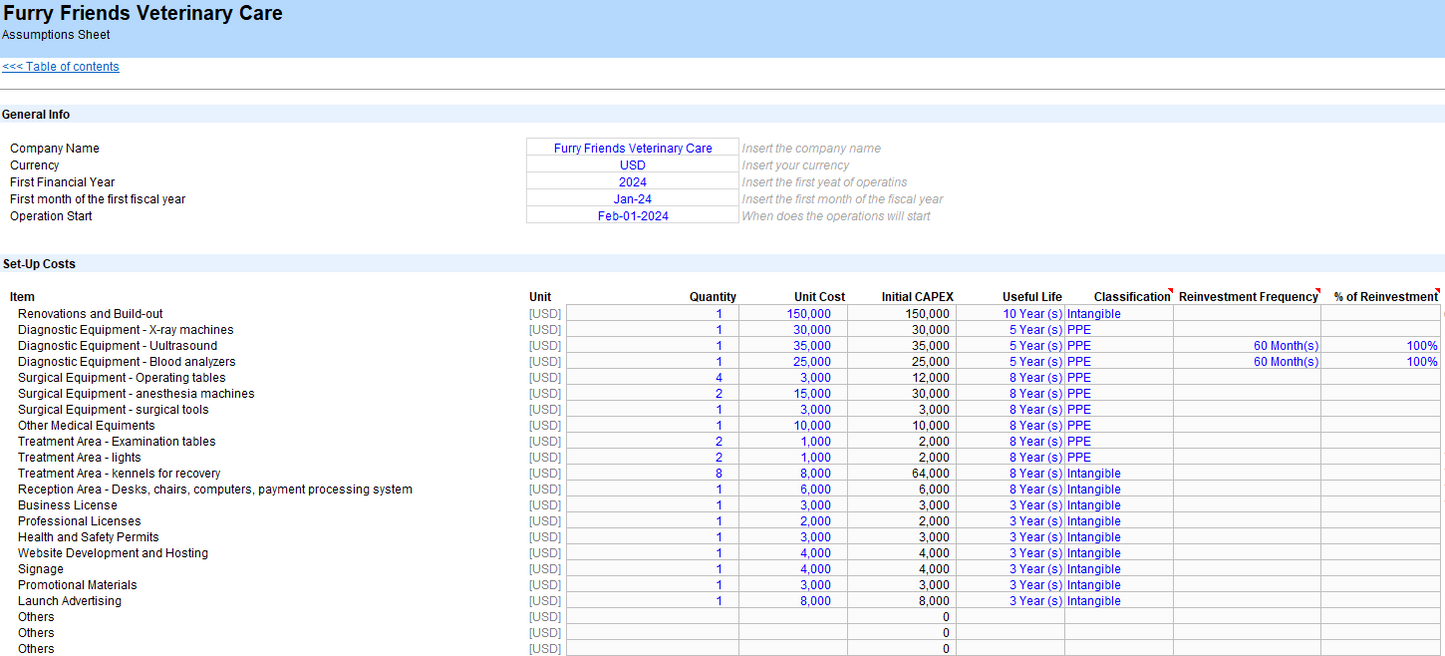The image size is (1445, 656).
Task: Select the Operation Start date cell
Action: pyautogui.click(x=632, y=216)
